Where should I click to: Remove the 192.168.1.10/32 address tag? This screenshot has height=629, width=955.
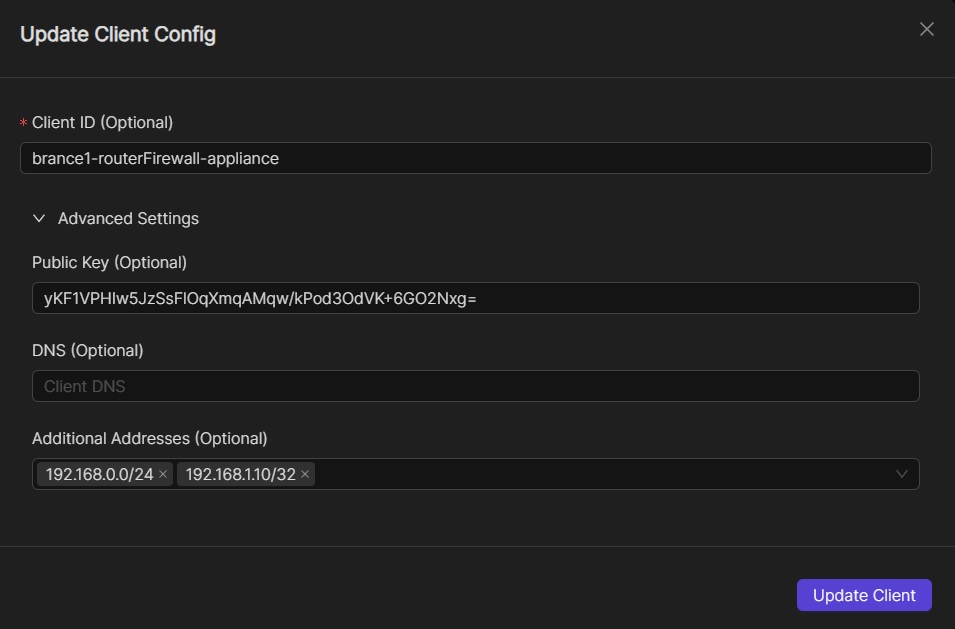point(305,474)
